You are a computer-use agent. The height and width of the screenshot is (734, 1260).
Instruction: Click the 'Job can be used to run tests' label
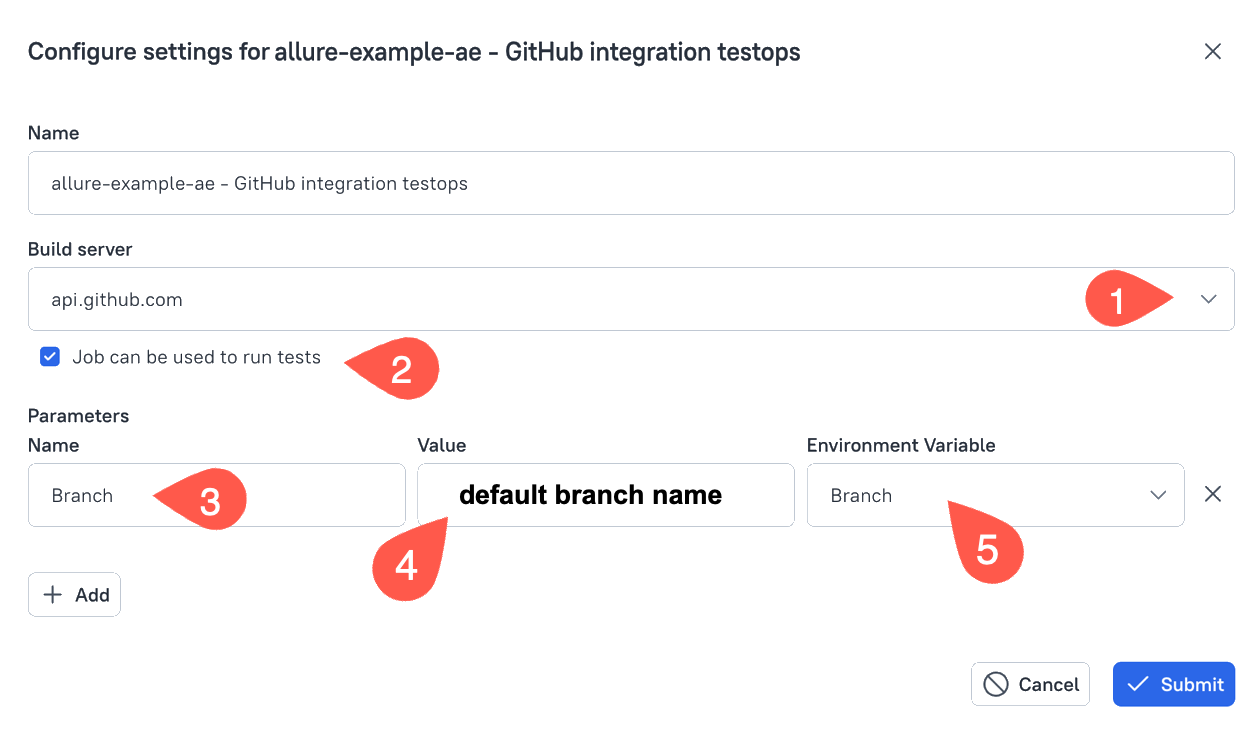[196, 357]
